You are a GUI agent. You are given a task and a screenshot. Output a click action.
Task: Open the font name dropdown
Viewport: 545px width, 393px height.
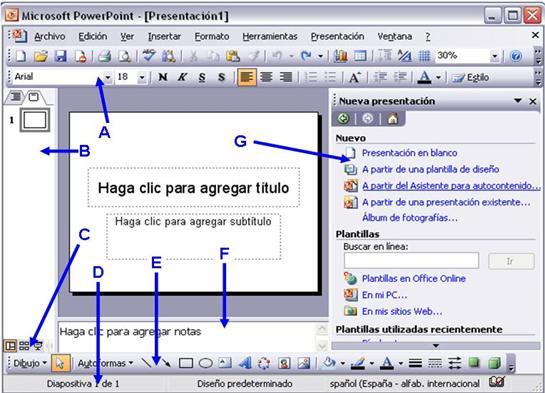point(108,77)
